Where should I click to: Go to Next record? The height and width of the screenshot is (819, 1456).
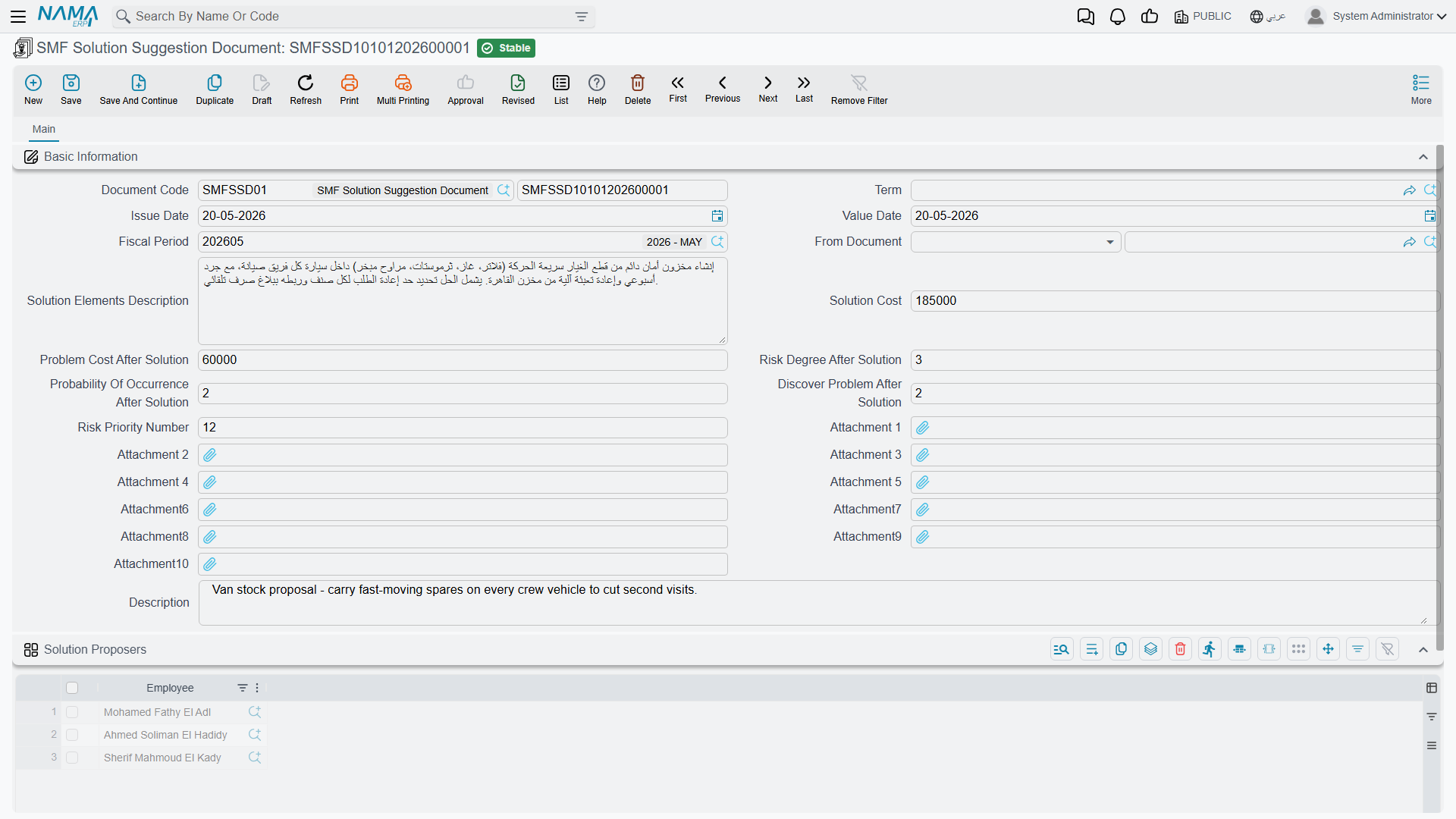click(x=768, y=89)
